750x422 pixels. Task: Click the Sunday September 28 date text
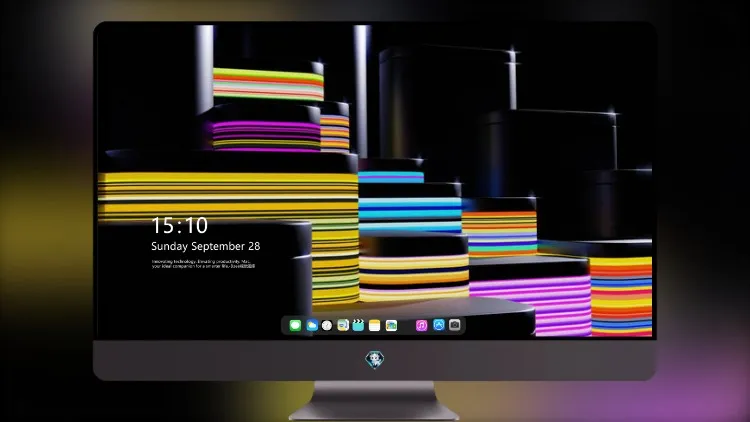(206, 246)
